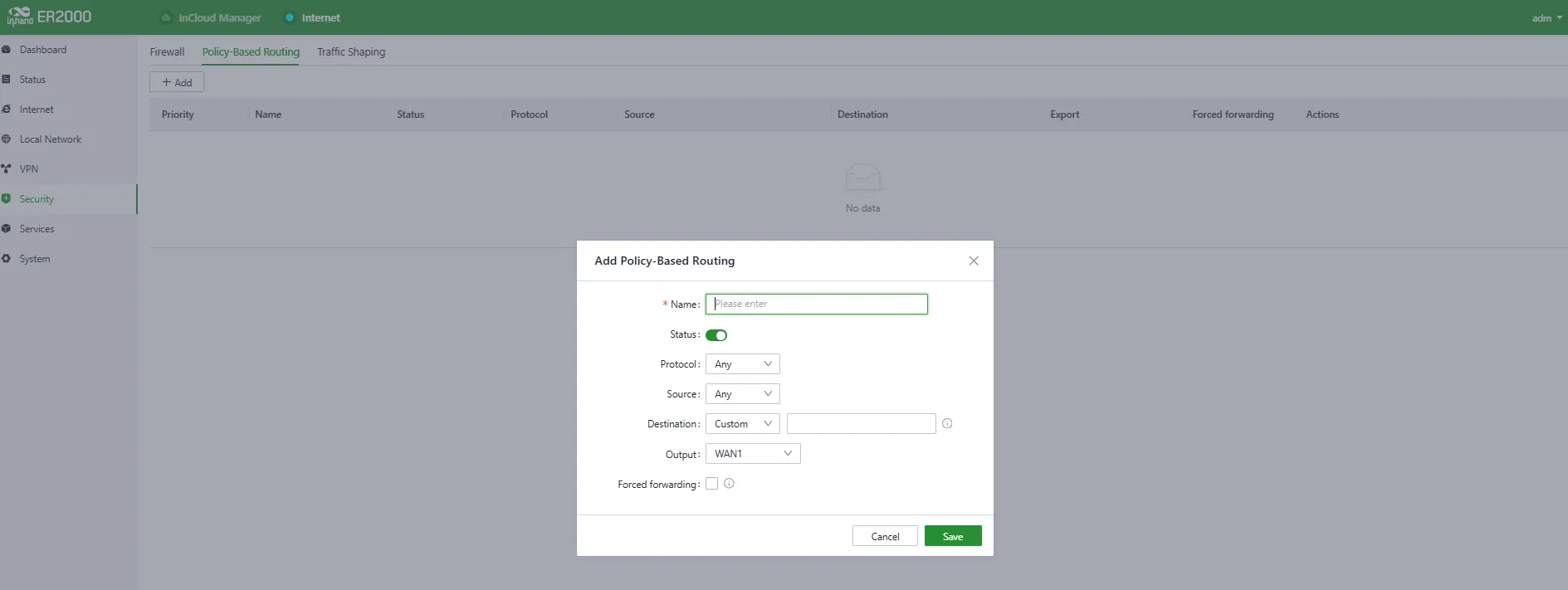Screen dimensions: 1568x590
Task: Click the Forced forwarding info icon
Action: 729,483
